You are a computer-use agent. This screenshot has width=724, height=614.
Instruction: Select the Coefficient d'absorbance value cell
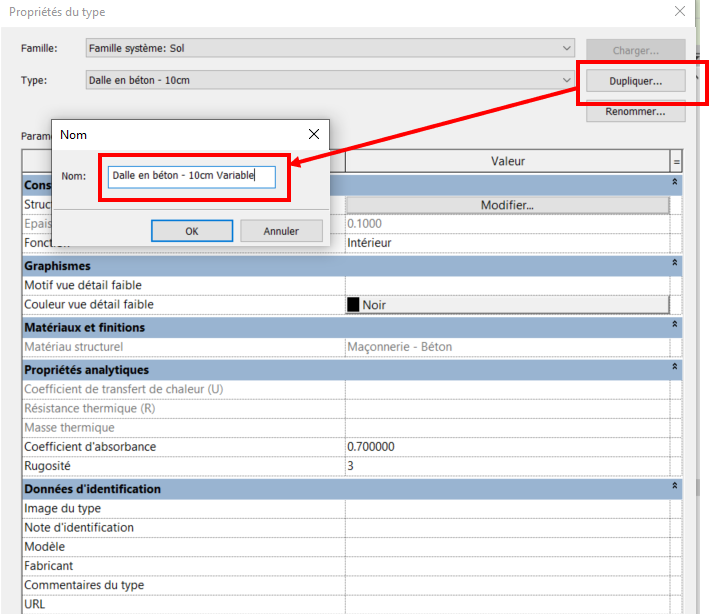point(507,446)
